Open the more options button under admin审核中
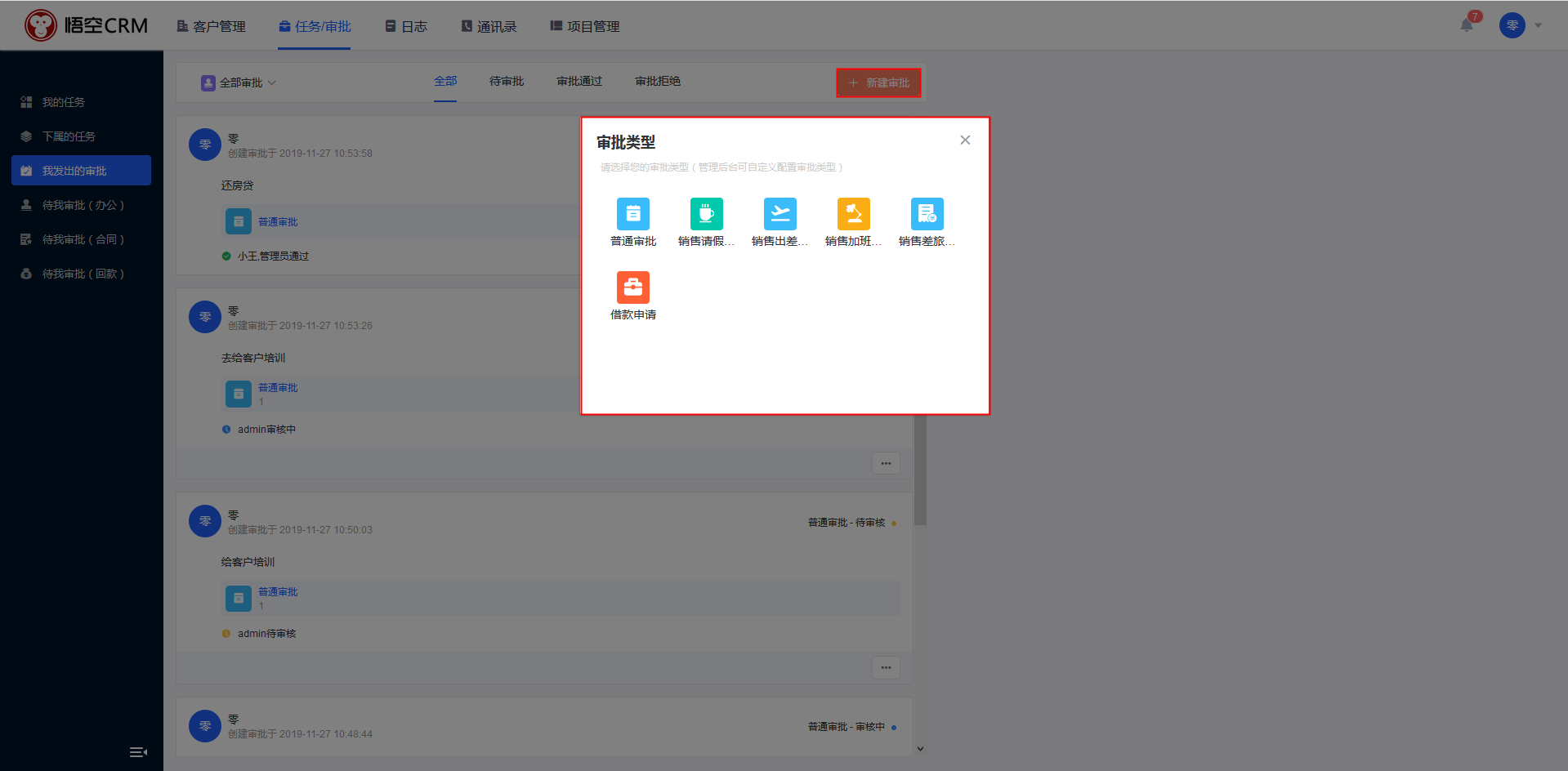Screen dimensions: 1568x771 [x=886, y=463]
